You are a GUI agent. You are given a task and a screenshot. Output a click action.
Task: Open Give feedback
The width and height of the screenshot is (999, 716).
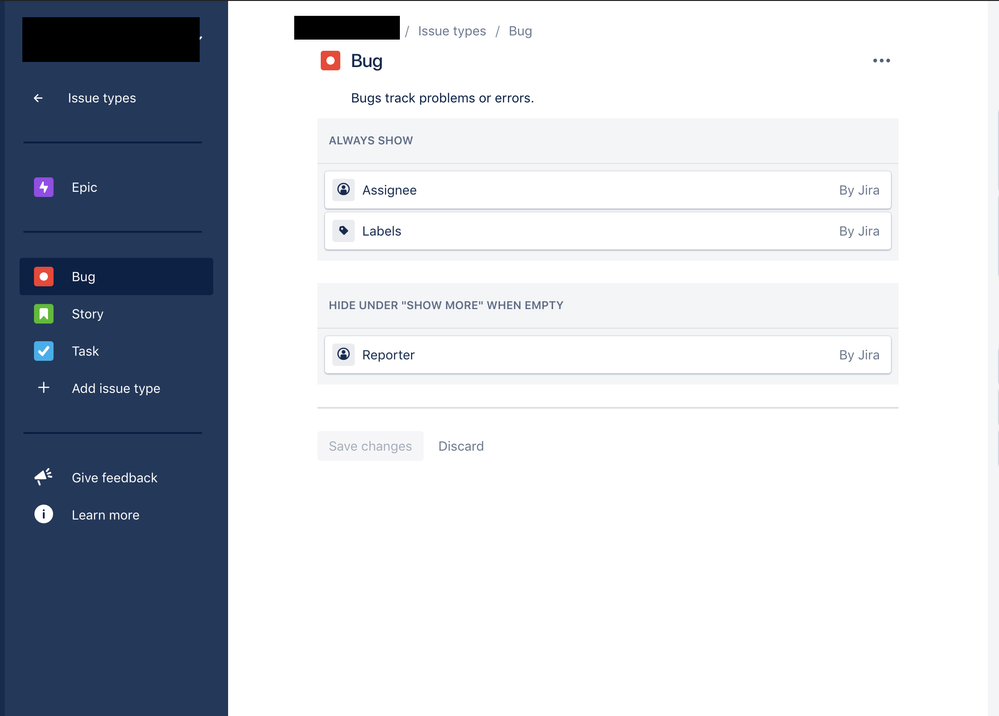[116, 478]
